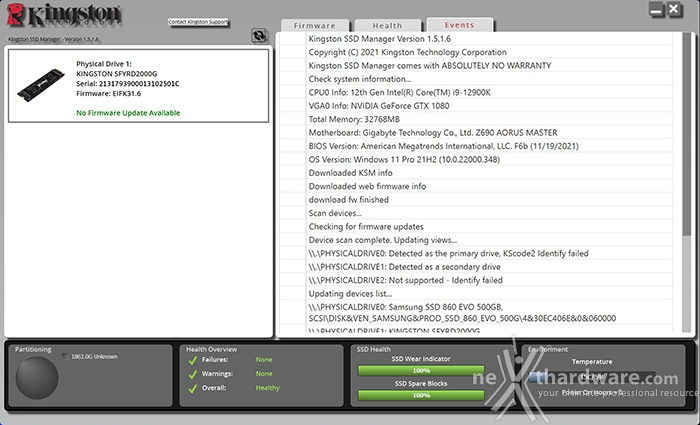Screen dimensions: 700x425
Task: Click the Partitioning panel heading
Action: click(33, 349)
